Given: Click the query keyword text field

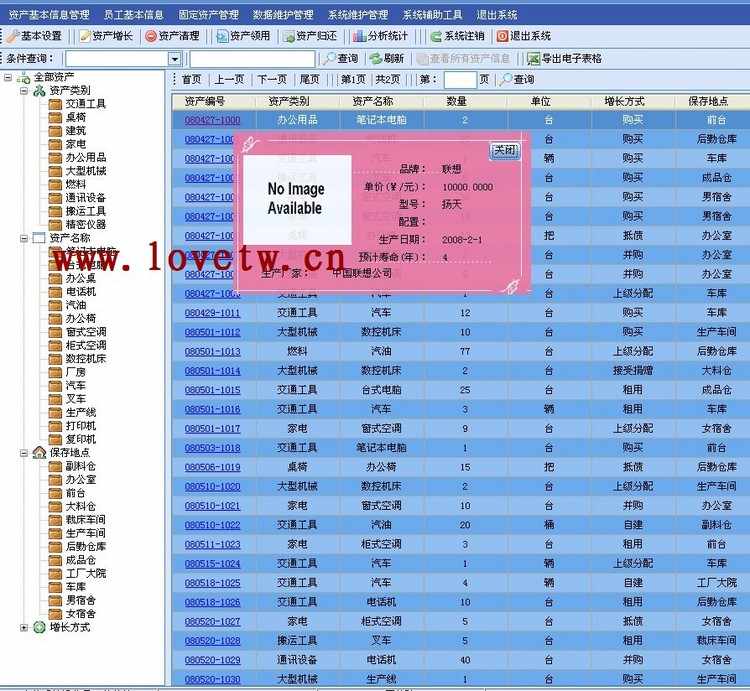Looking at the screenshot, I should pyautogui.click(x=252, y=59).
